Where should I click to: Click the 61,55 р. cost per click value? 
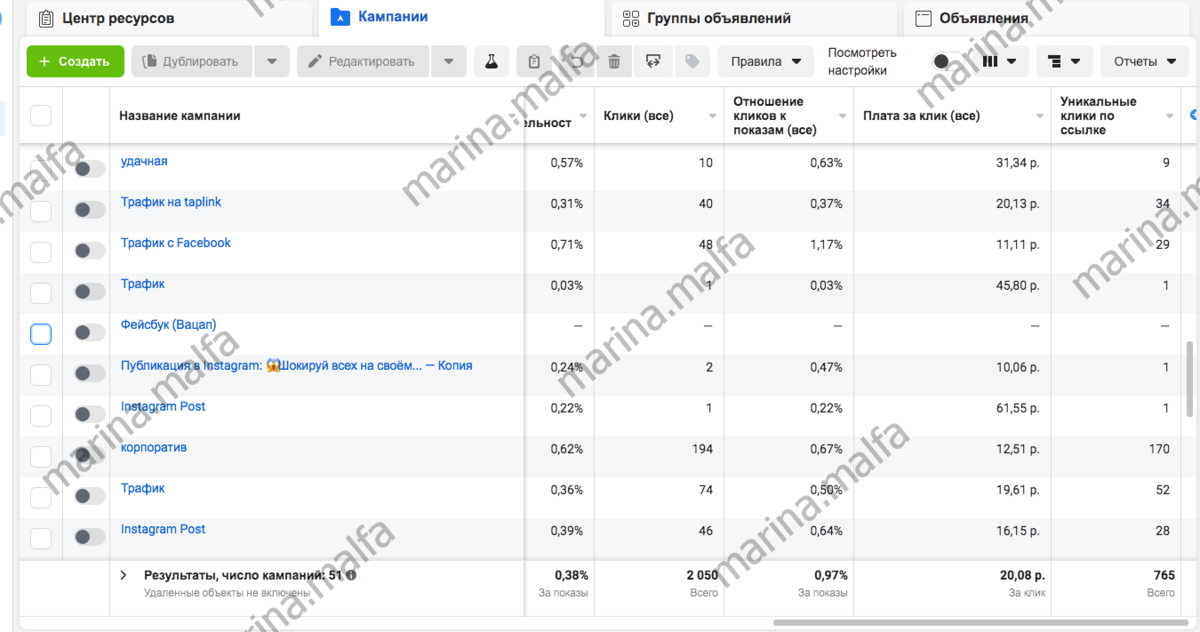coord(1017,408)
